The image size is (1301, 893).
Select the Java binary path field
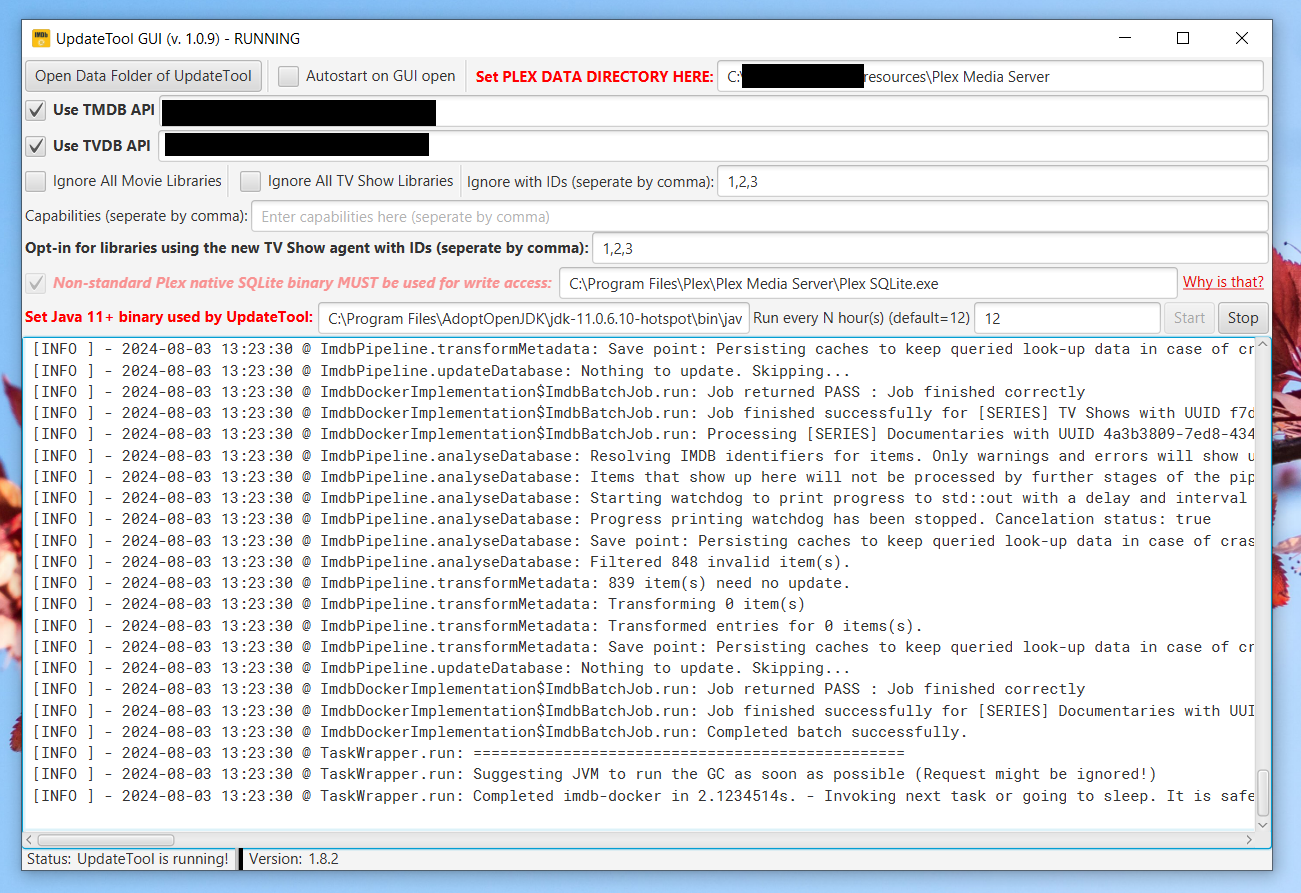point(534,318)
